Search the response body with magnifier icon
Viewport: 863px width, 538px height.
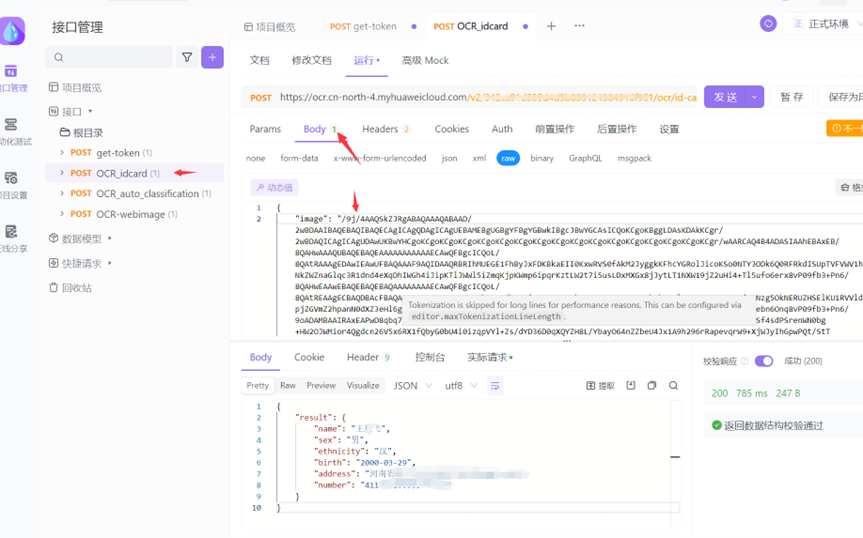(673, 385)
